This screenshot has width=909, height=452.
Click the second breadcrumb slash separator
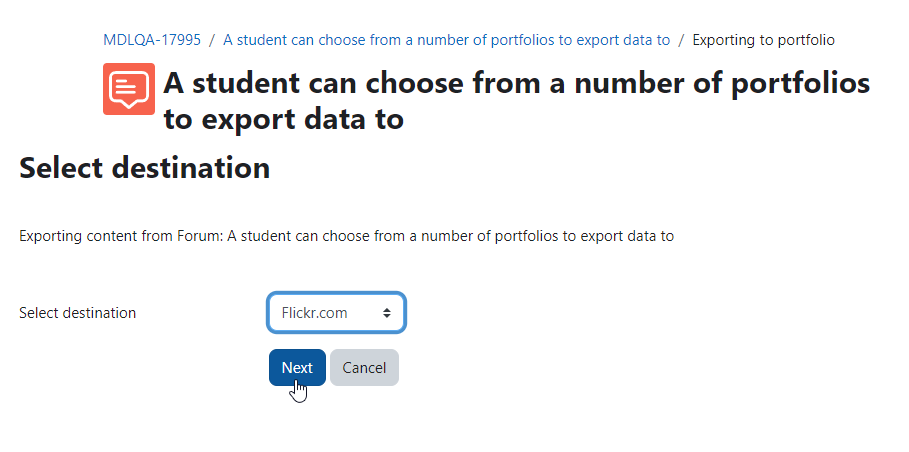(x=682, y=40)
